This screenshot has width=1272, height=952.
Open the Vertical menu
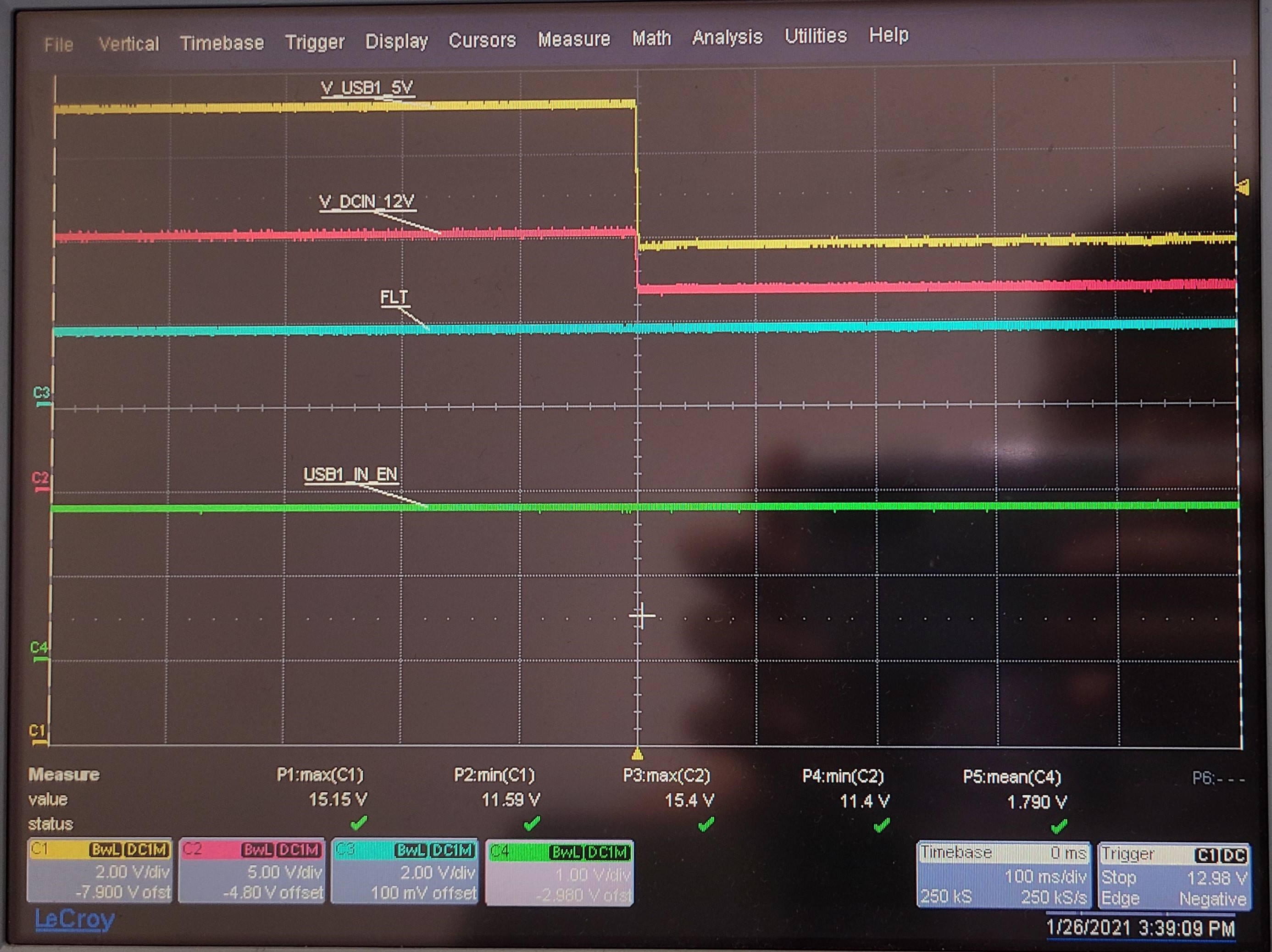point(129,44)
